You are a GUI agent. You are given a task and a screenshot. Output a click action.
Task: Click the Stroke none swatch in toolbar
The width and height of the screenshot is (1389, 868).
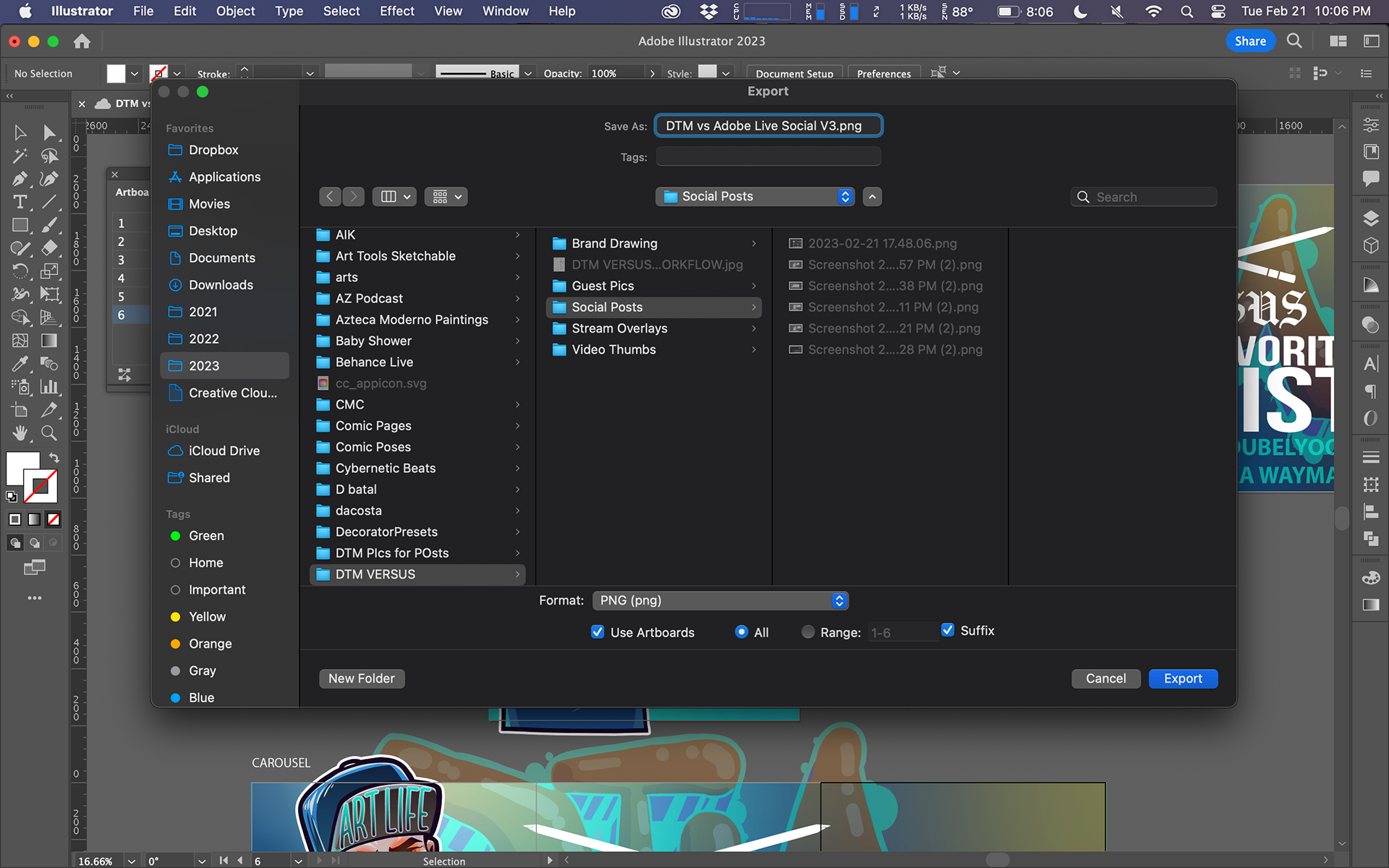pos(41,487)
